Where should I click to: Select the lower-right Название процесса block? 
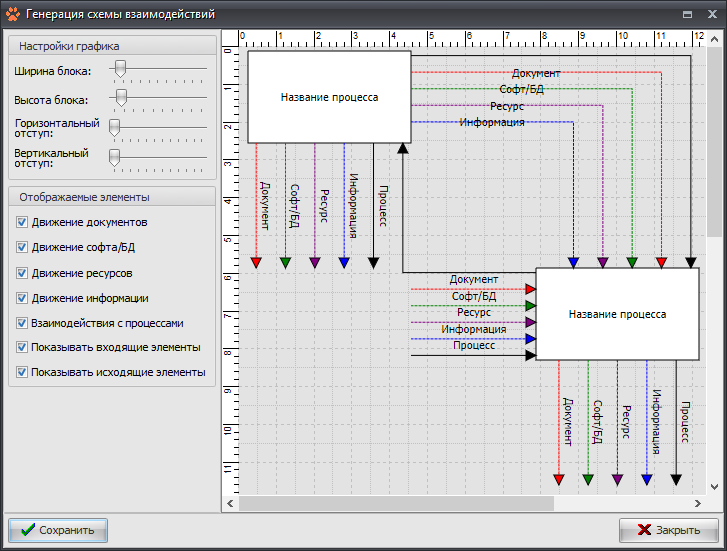click(617, 314)
